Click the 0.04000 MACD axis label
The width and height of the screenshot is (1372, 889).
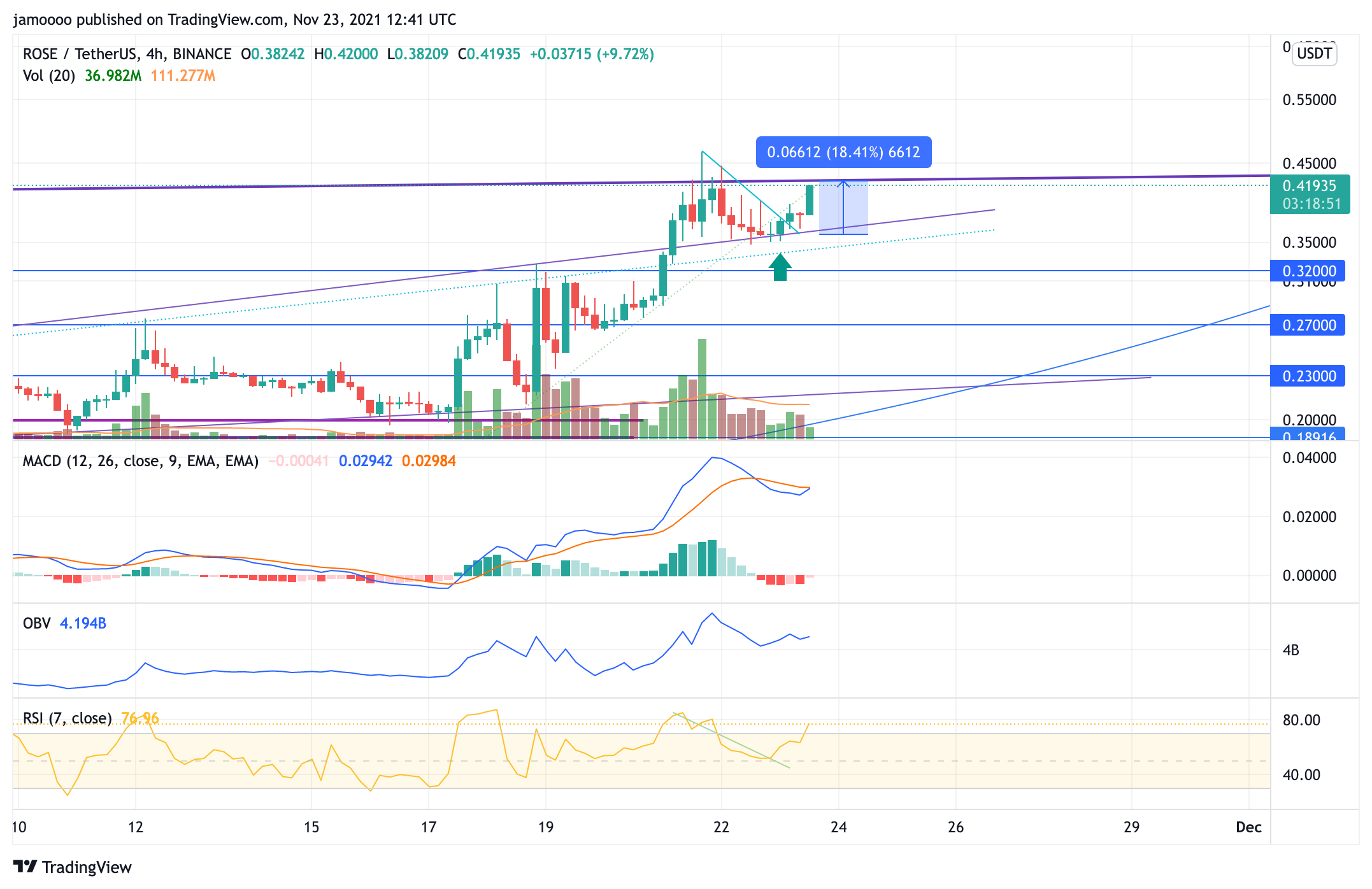click(1310, 458)
